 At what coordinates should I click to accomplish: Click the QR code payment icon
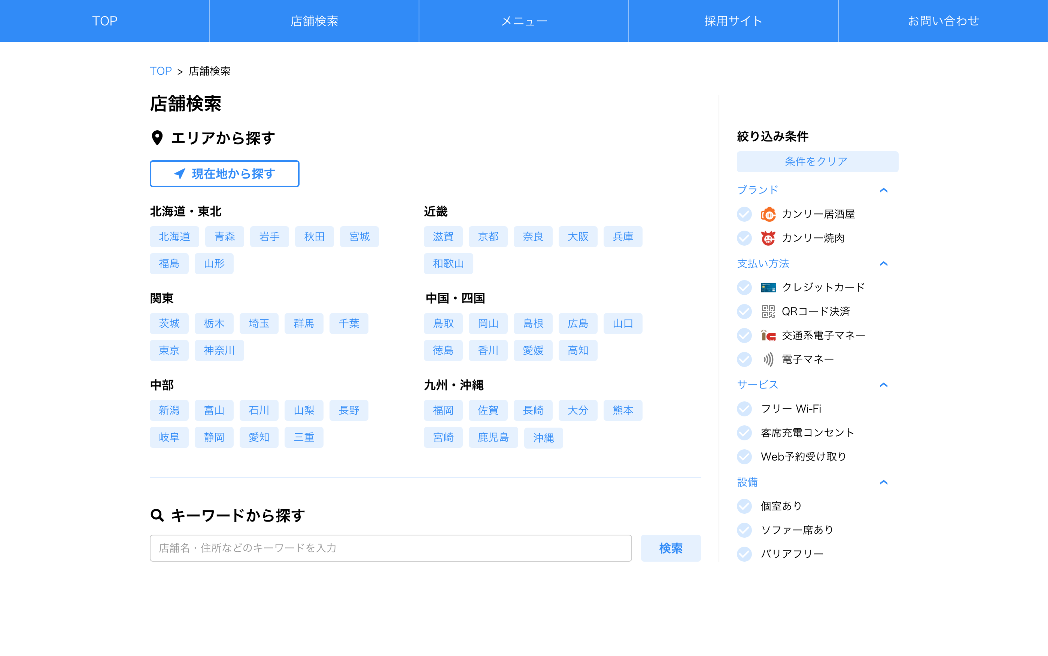tap(768, 311)
